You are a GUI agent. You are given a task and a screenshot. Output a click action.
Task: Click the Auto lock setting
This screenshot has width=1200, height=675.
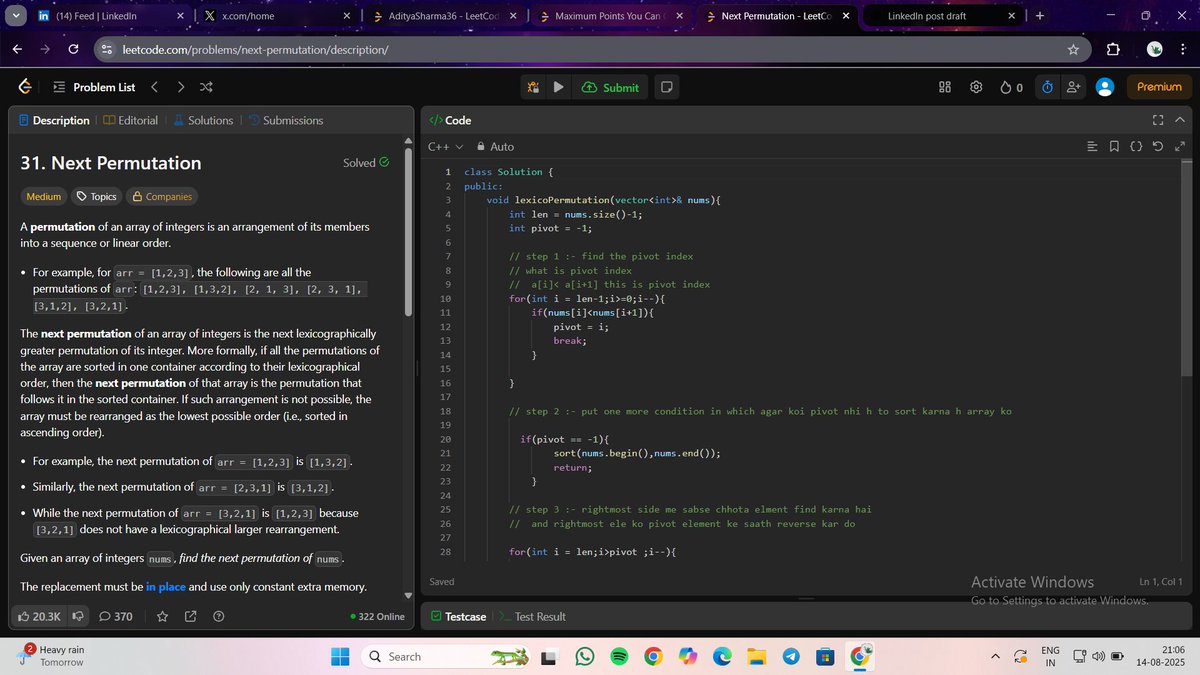pyautogui.click(x=495, y=146)
